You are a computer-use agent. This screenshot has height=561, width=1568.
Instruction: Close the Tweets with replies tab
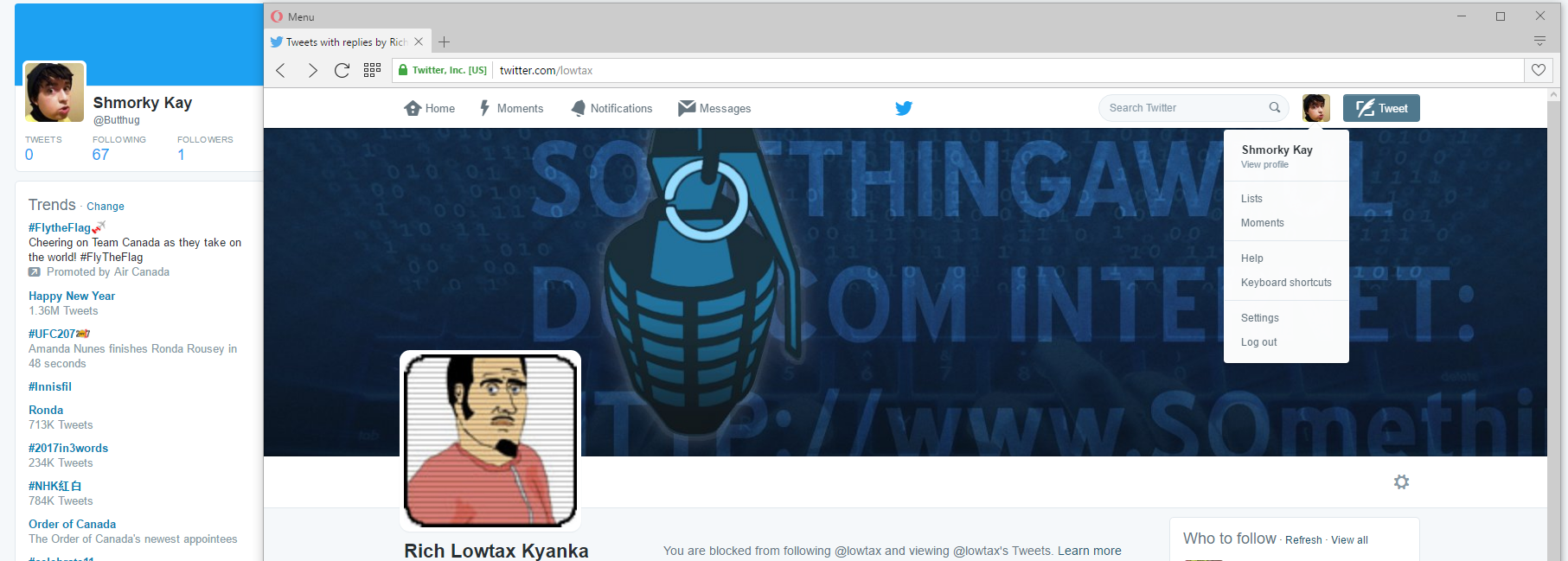click(x=419, y=41)
